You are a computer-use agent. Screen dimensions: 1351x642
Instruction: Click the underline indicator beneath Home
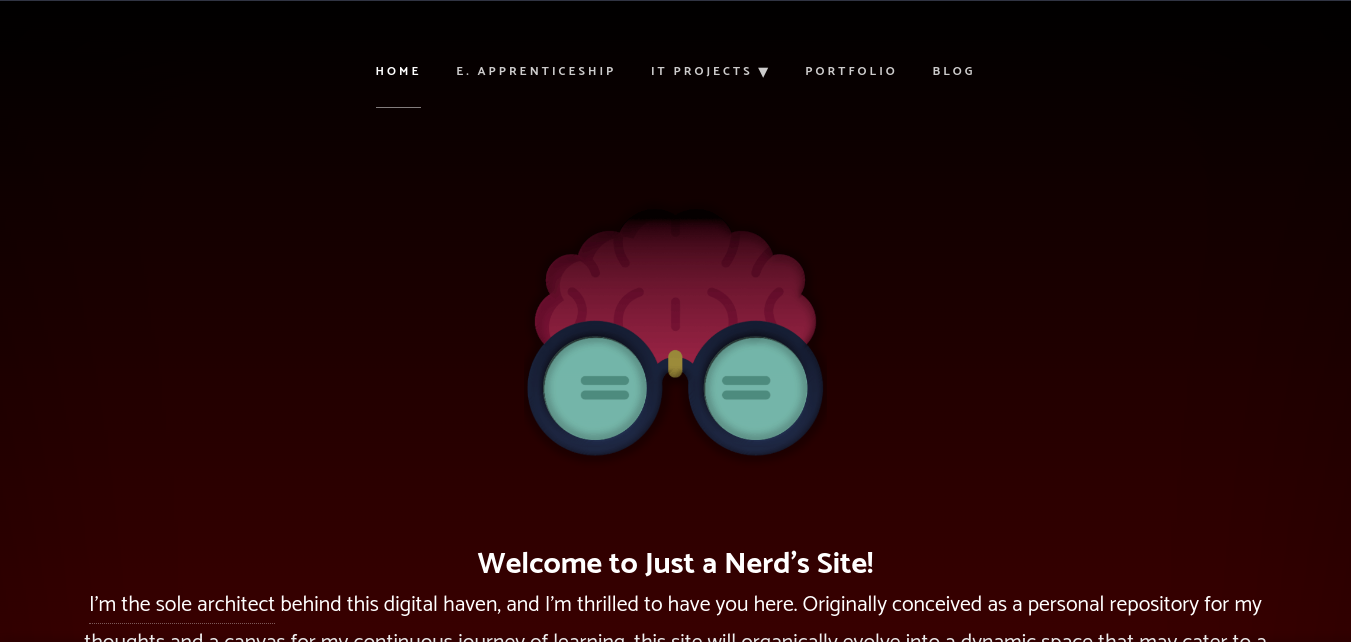pos(398,107)
